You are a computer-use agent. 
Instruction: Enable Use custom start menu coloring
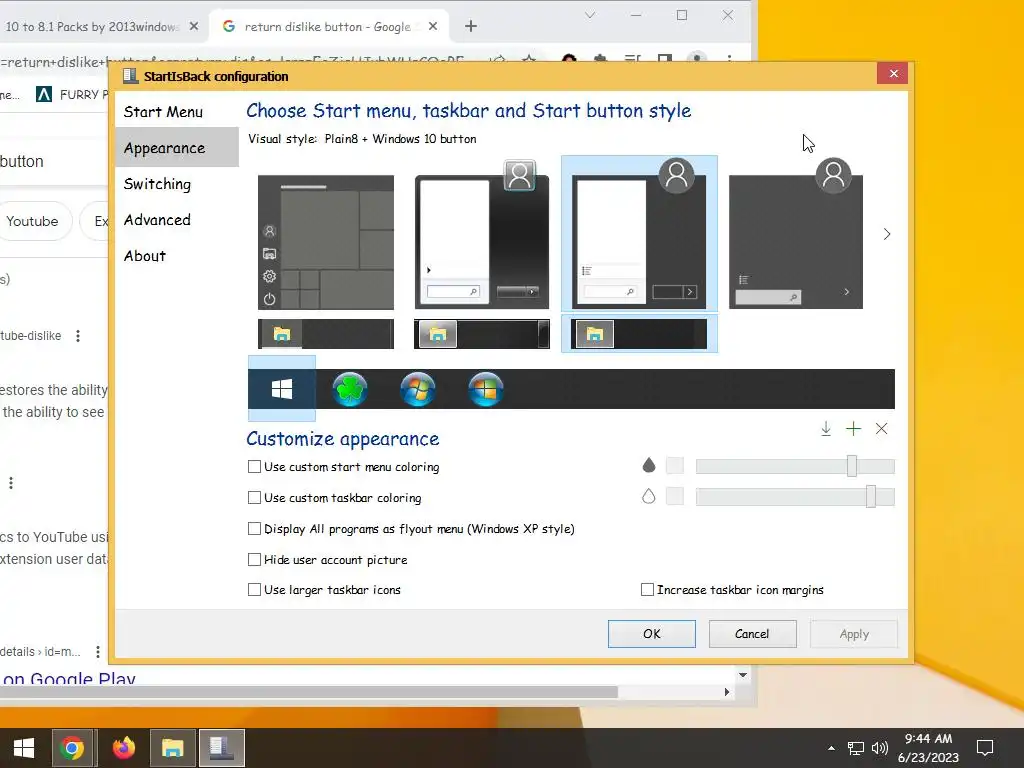pos(255,467)
